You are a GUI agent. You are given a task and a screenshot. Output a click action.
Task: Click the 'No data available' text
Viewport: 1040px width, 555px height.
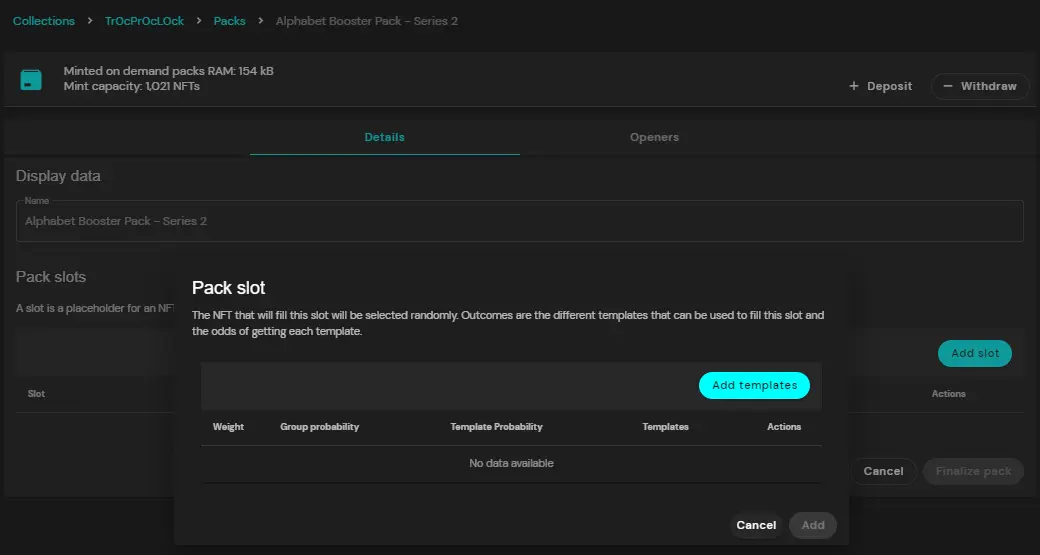pyautogui.click(x=511, y=463)
